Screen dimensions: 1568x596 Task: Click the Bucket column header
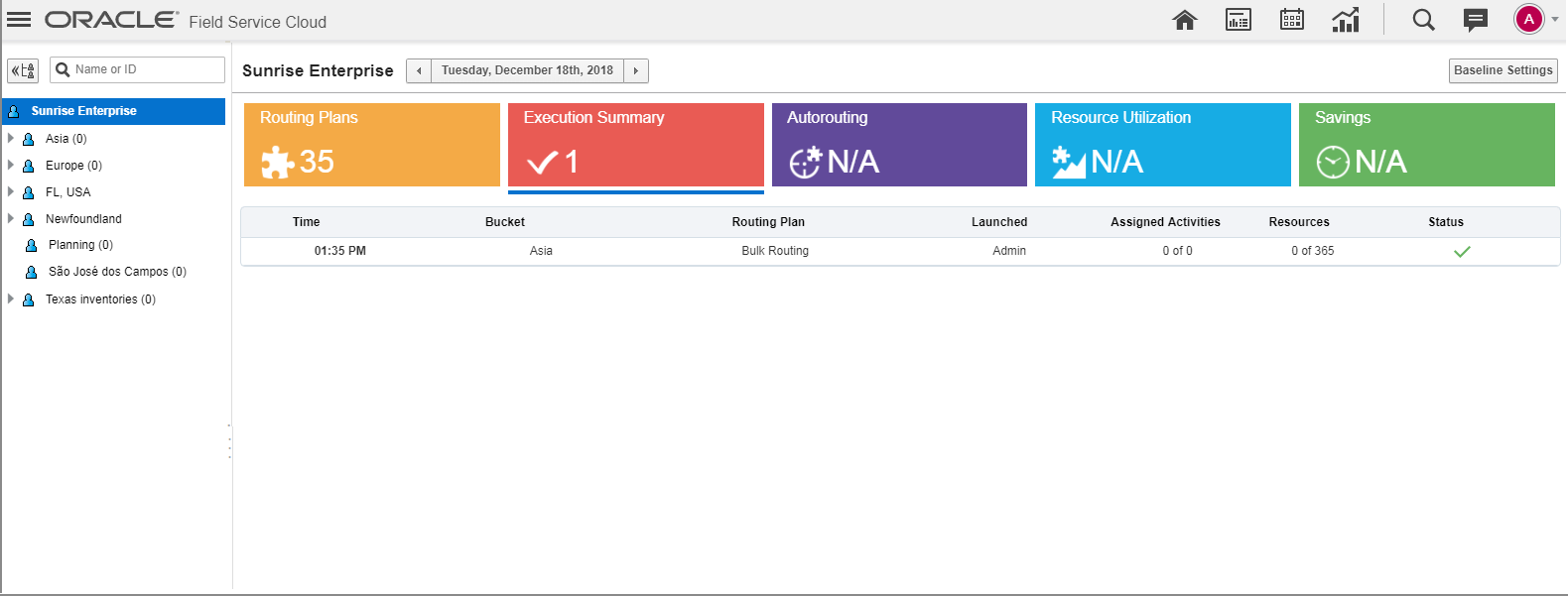tap(505, 222)
